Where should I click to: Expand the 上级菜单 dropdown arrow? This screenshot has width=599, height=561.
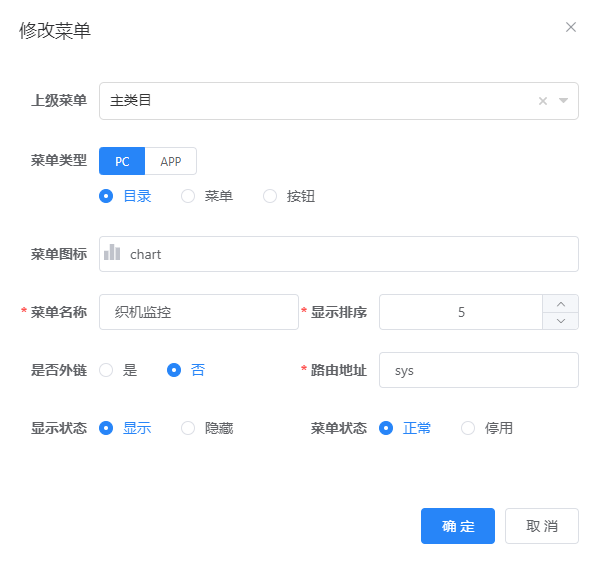click(x=563, y=101)
